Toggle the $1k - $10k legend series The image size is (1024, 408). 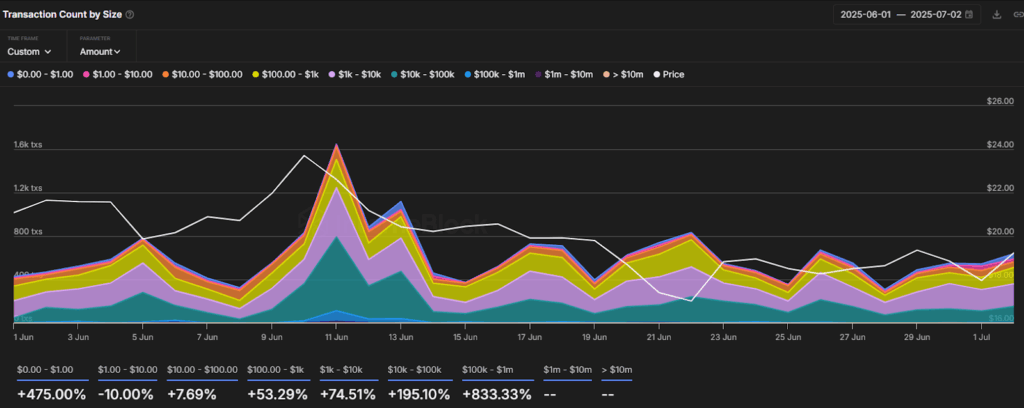[x=355, y=74]
